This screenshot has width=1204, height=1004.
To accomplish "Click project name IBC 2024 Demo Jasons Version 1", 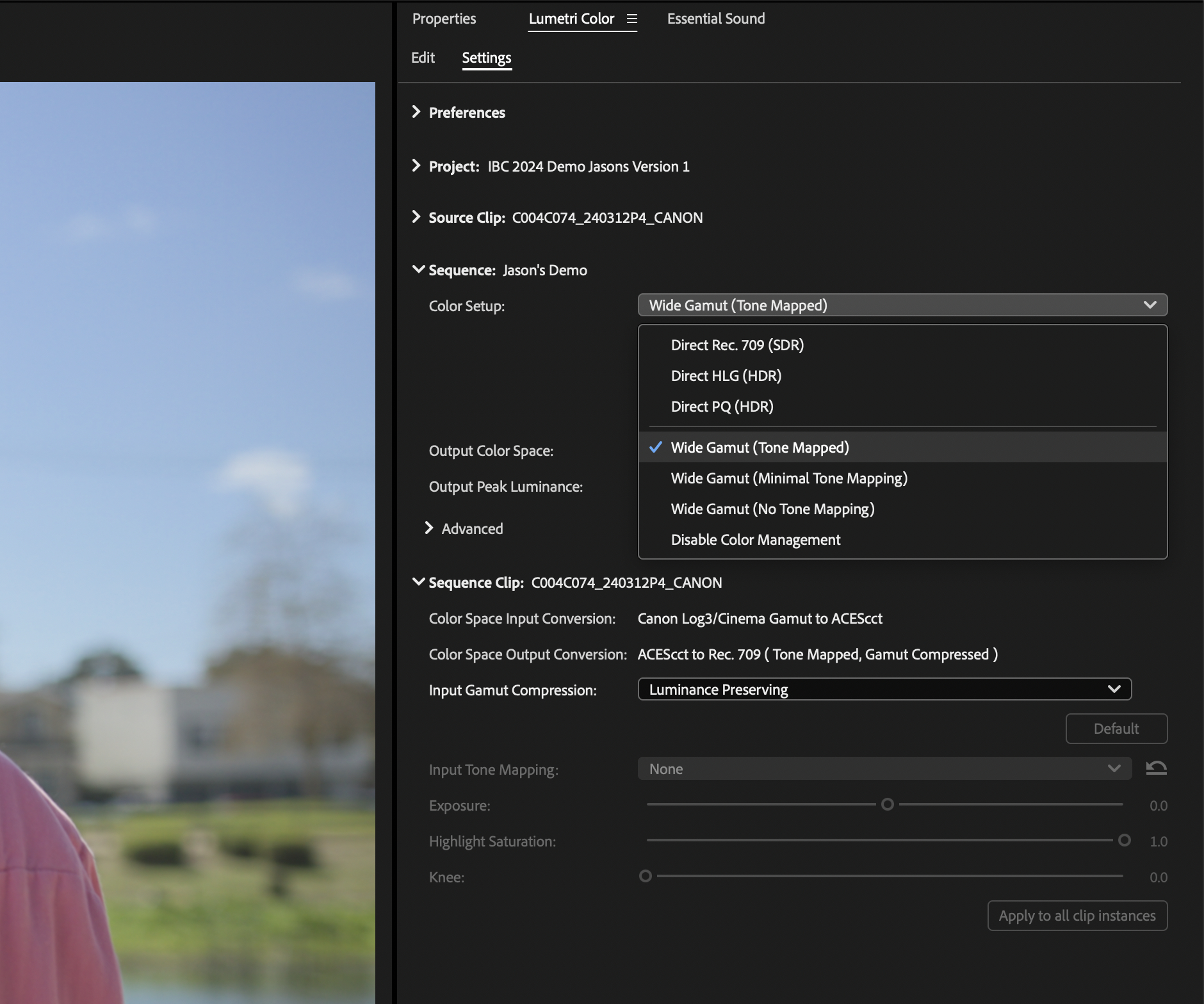I will click(589, 166).
